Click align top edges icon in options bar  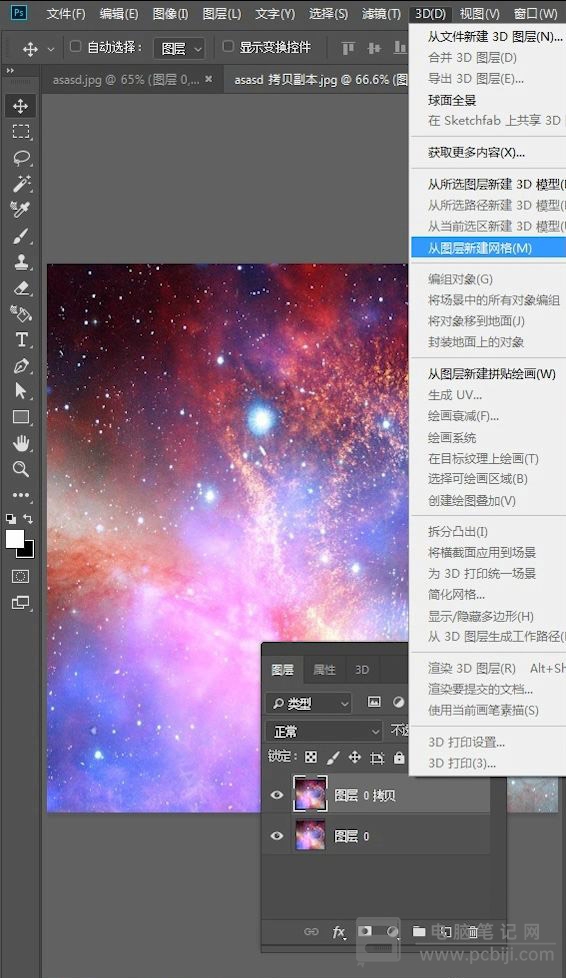pos(348,48)
